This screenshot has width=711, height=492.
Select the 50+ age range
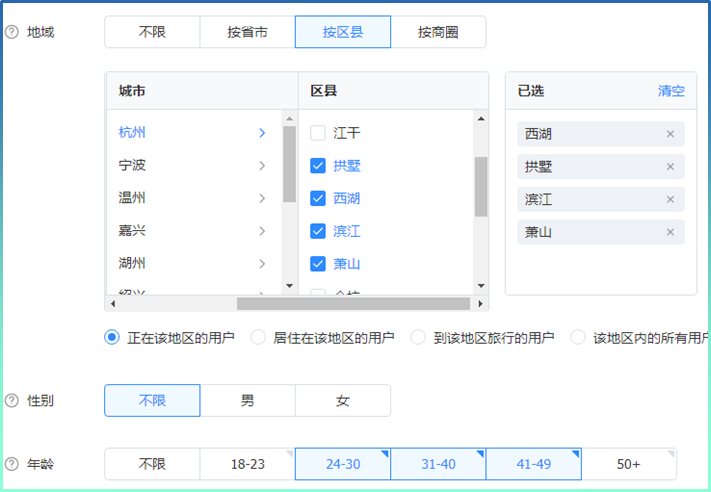coord(629,464)
